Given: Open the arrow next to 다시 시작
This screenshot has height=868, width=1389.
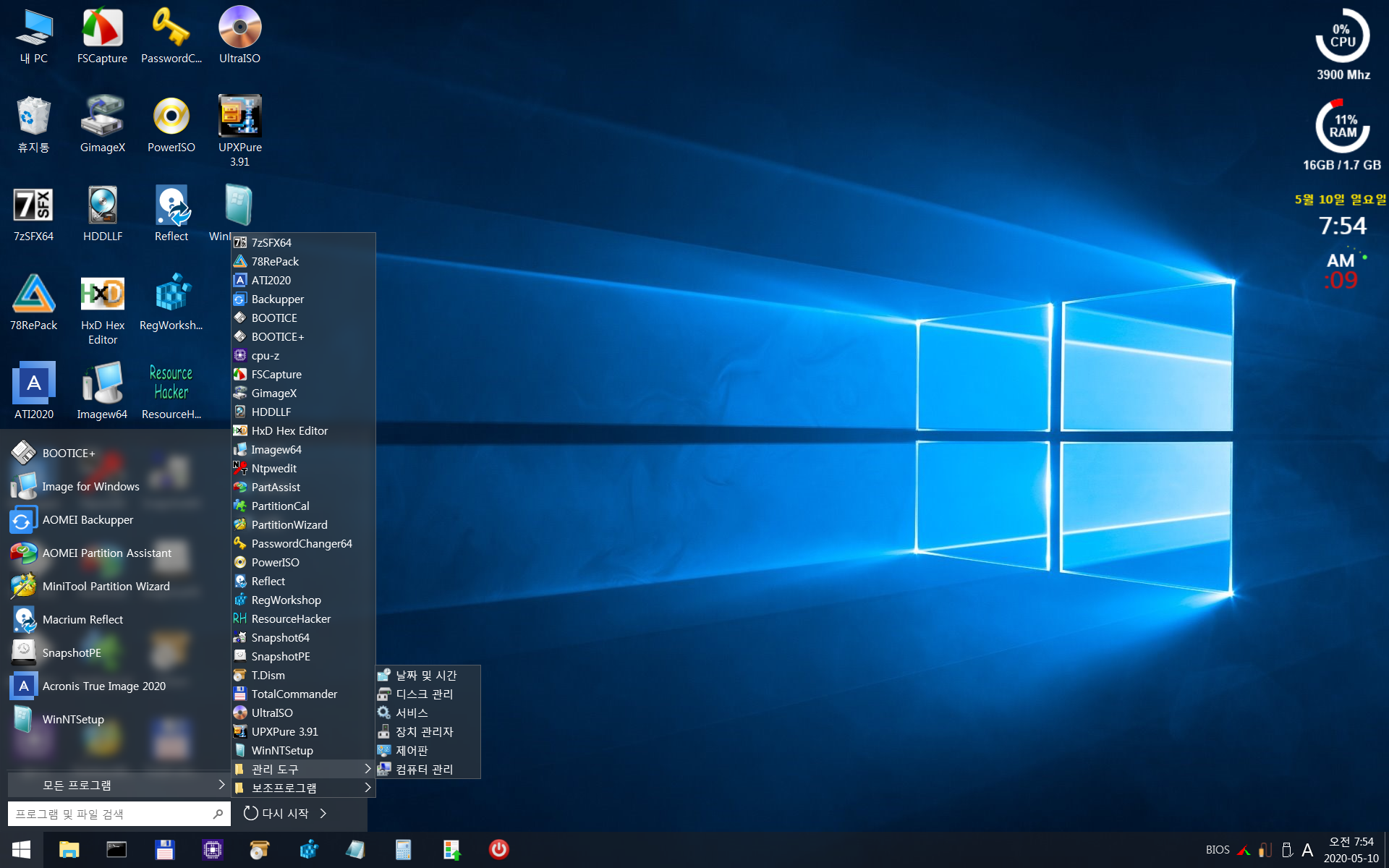Looking at the screenshot, I should click(x=323, y=814).
